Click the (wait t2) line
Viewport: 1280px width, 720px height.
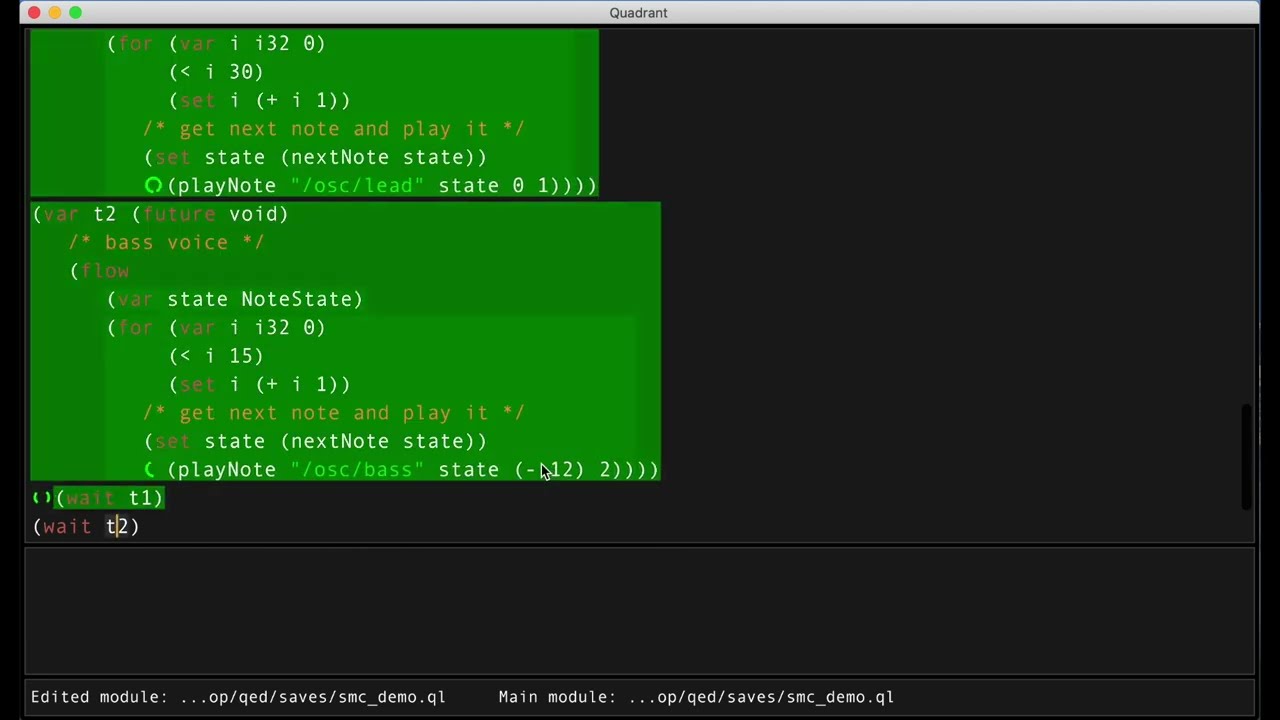pyautogui.click(x=86, y=526)
